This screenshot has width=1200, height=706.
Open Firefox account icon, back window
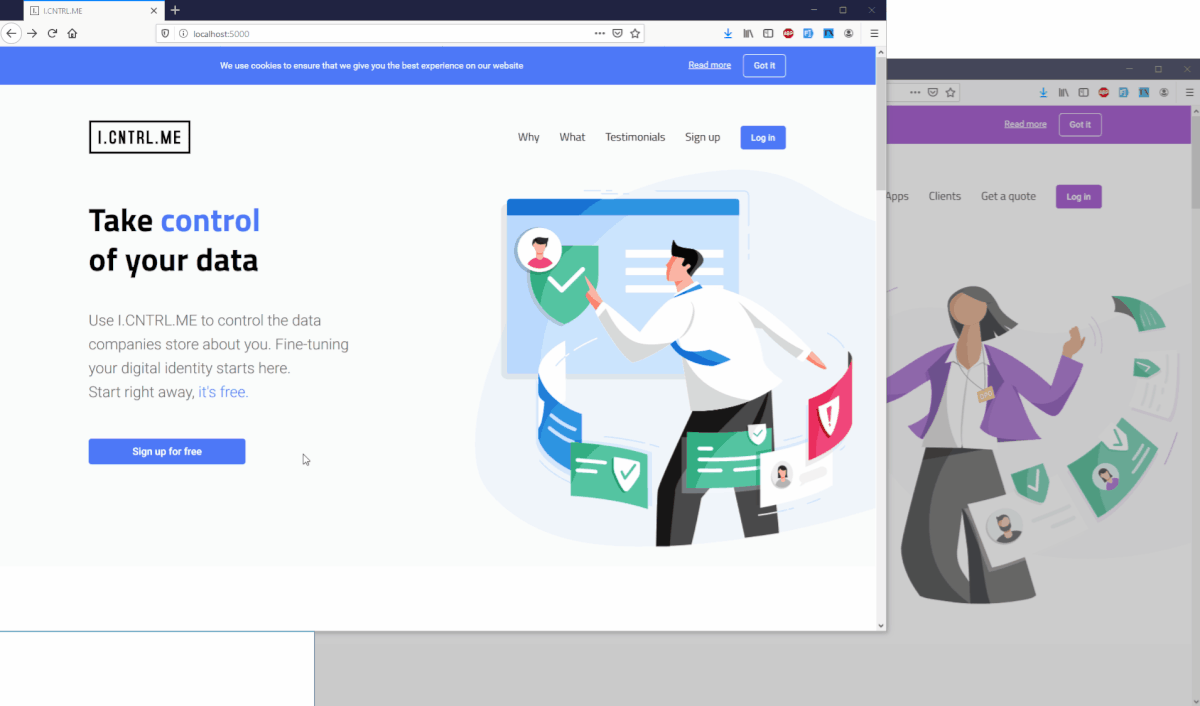click(1165, 92)
